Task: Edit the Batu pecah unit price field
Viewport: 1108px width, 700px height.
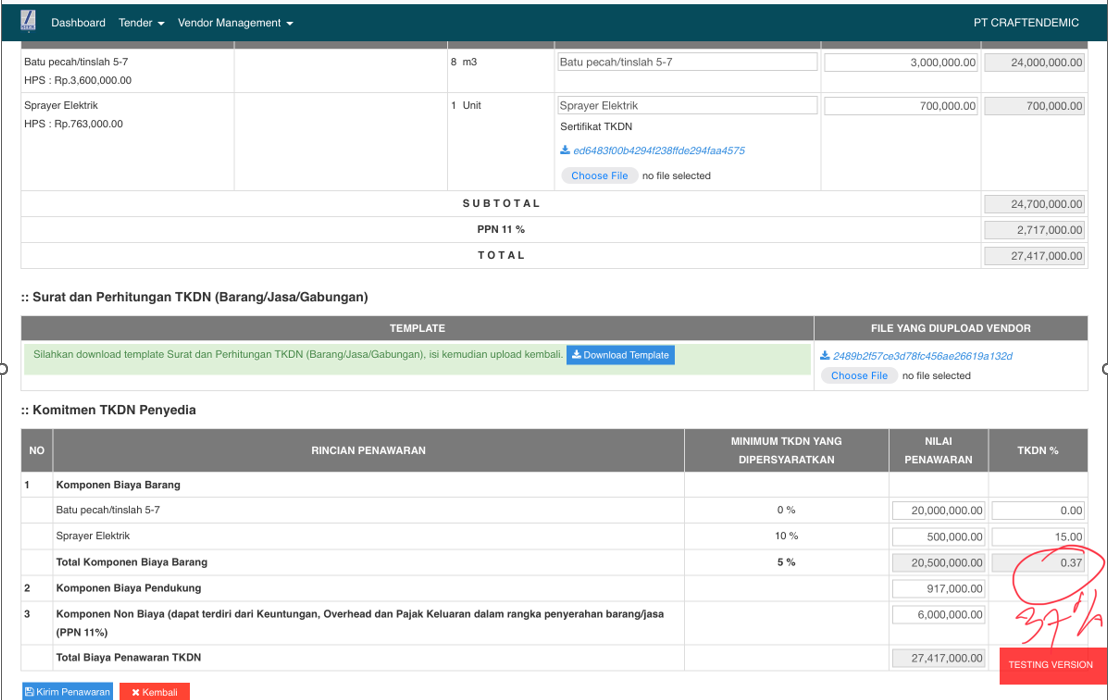Action: pyautogui.click(x=901, y=62)
